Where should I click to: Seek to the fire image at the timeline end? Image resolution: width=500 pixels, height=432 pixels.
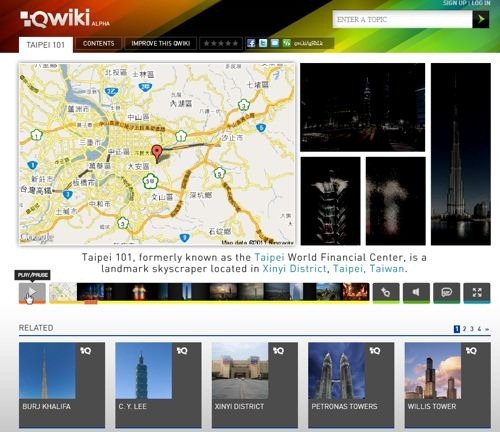356,292
